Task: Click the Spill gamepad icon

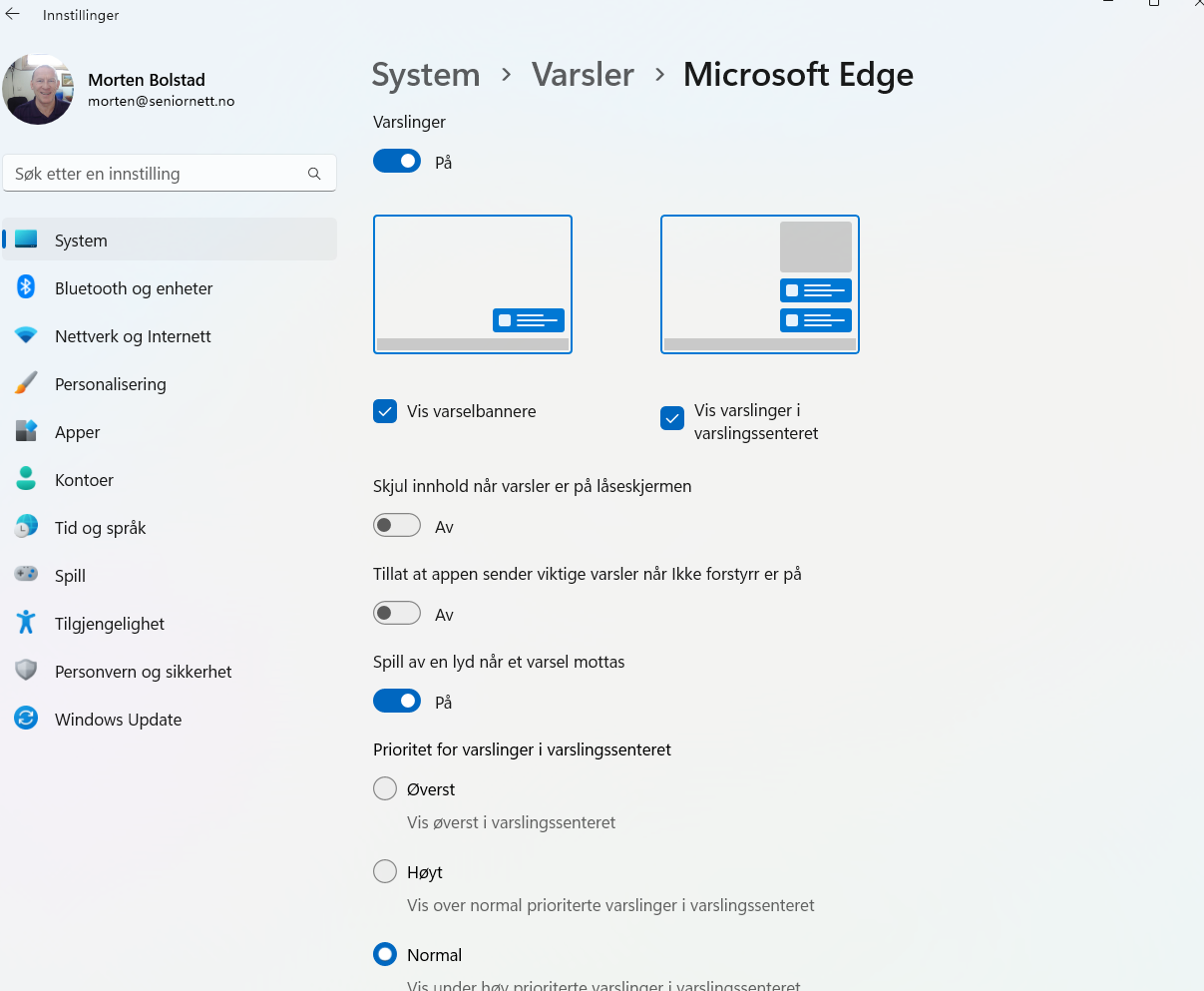Action: [26, 575]
